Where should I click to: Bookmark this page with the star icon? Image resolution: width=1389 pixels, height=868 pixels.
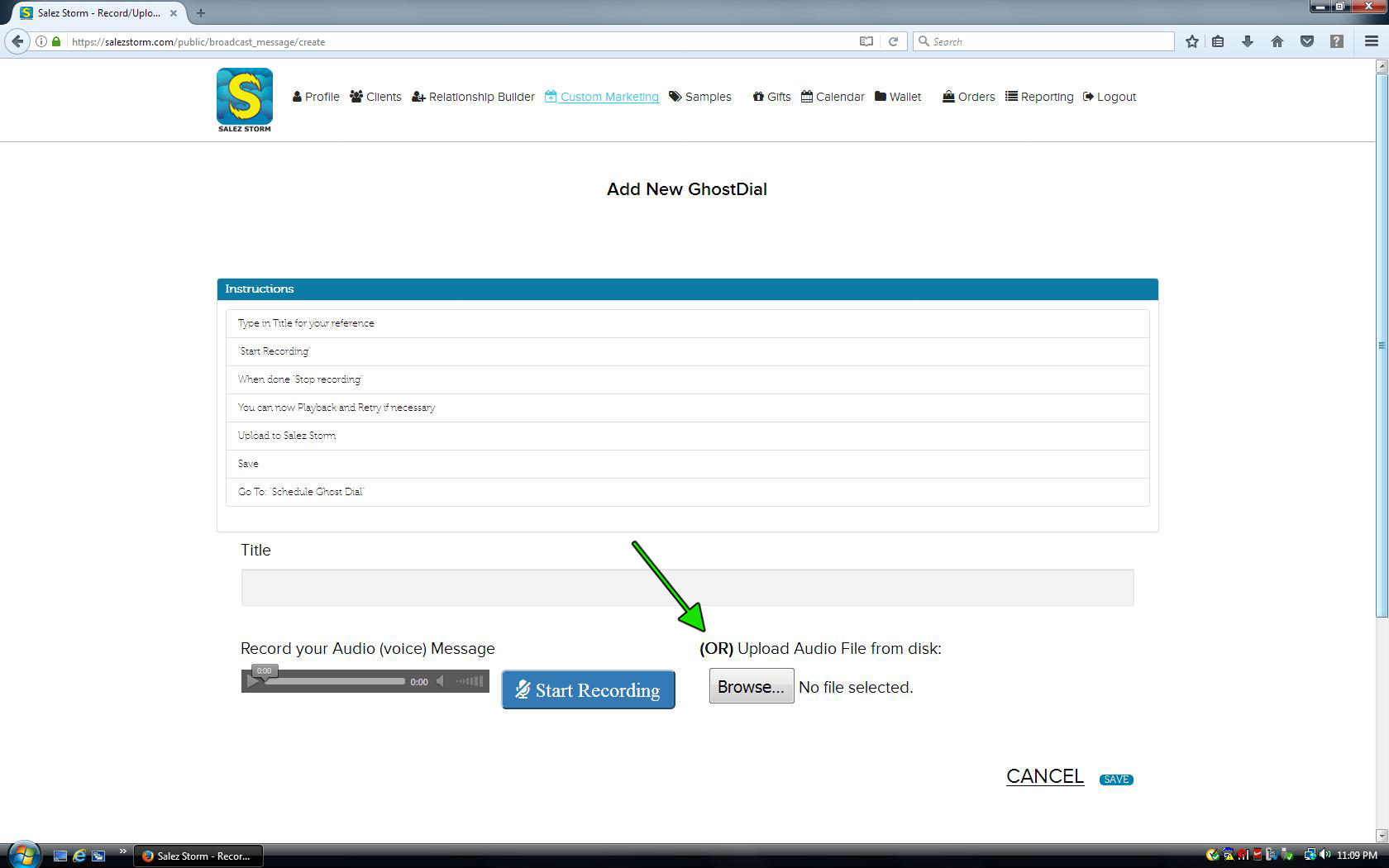(x=1191, y=41)
